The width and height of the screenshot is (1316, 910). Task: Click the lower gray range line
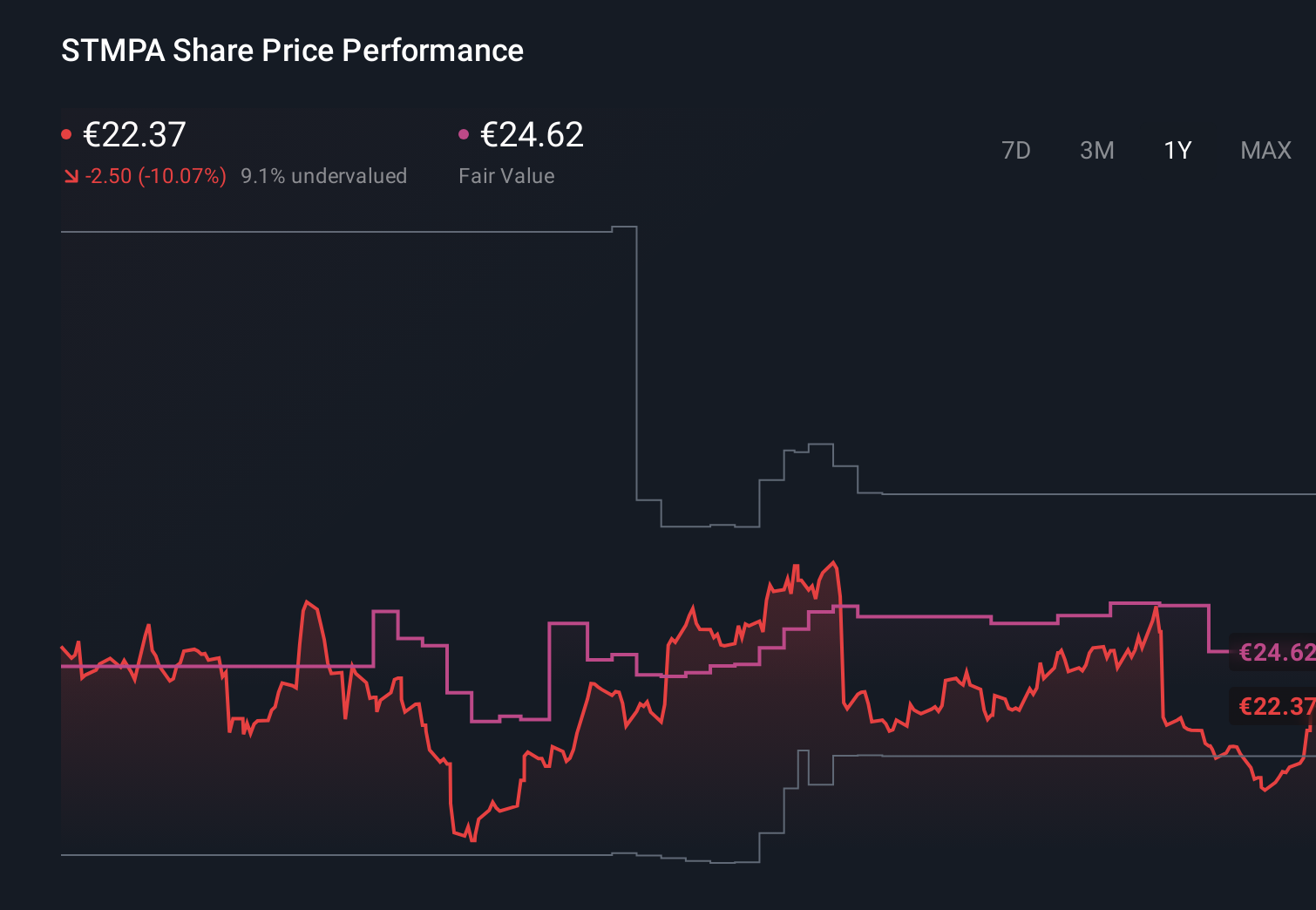coord(349,855)
